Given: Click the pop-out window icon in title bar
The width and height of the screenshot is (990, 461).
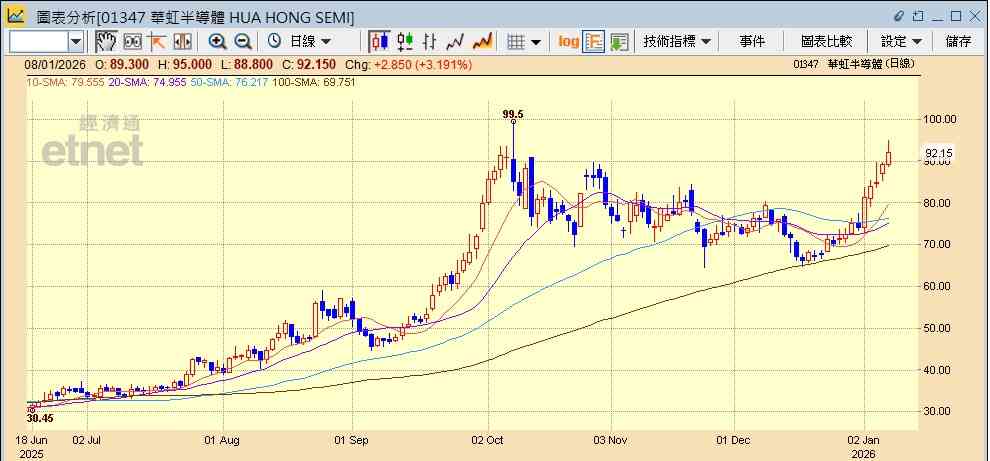Looking at the screenshot, I should 917,16.
